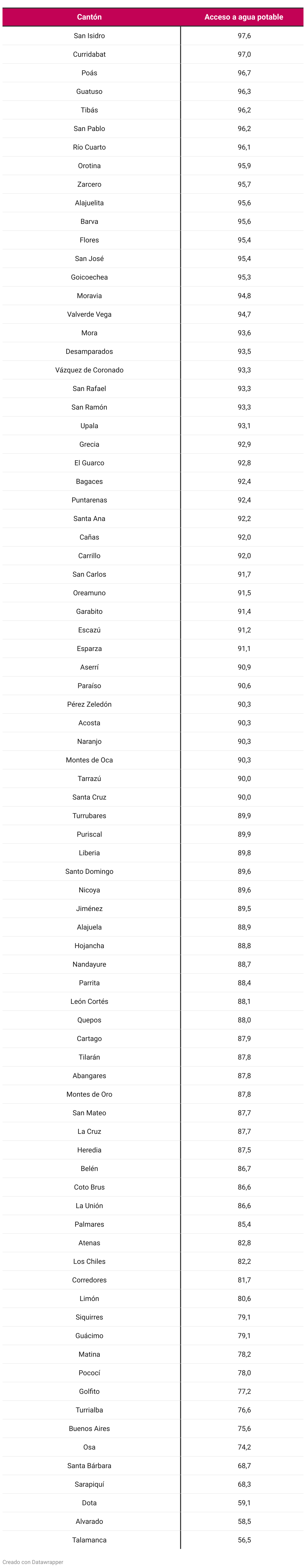Click the Montes de Oca row

[90, 760]
